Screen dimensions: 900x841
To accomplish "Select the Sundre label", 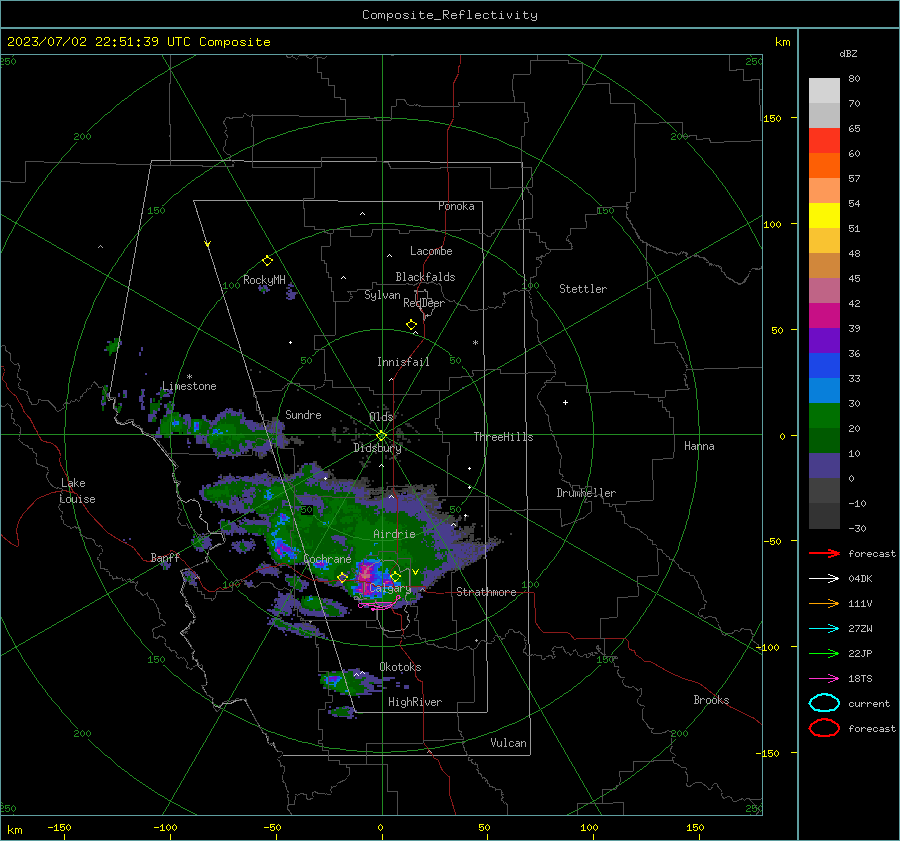I will pyautogui.click(x=303, y=414).
